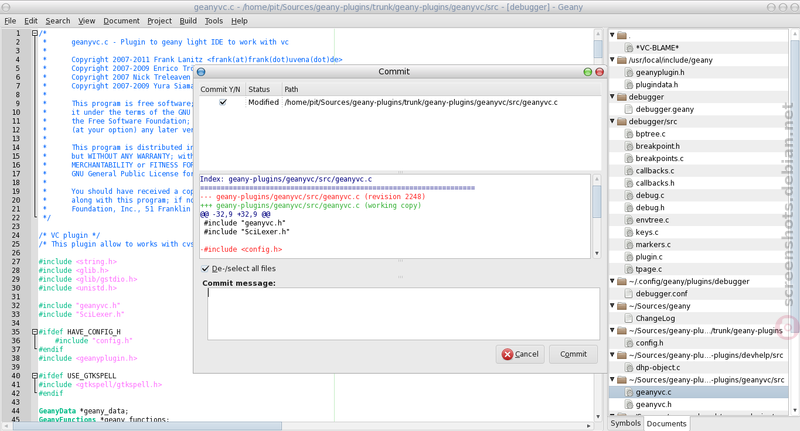This screenshot has width=800, height=431.
Task: Select geanyvc.h in Documents sidebar
Action: (x=653, y=404)
